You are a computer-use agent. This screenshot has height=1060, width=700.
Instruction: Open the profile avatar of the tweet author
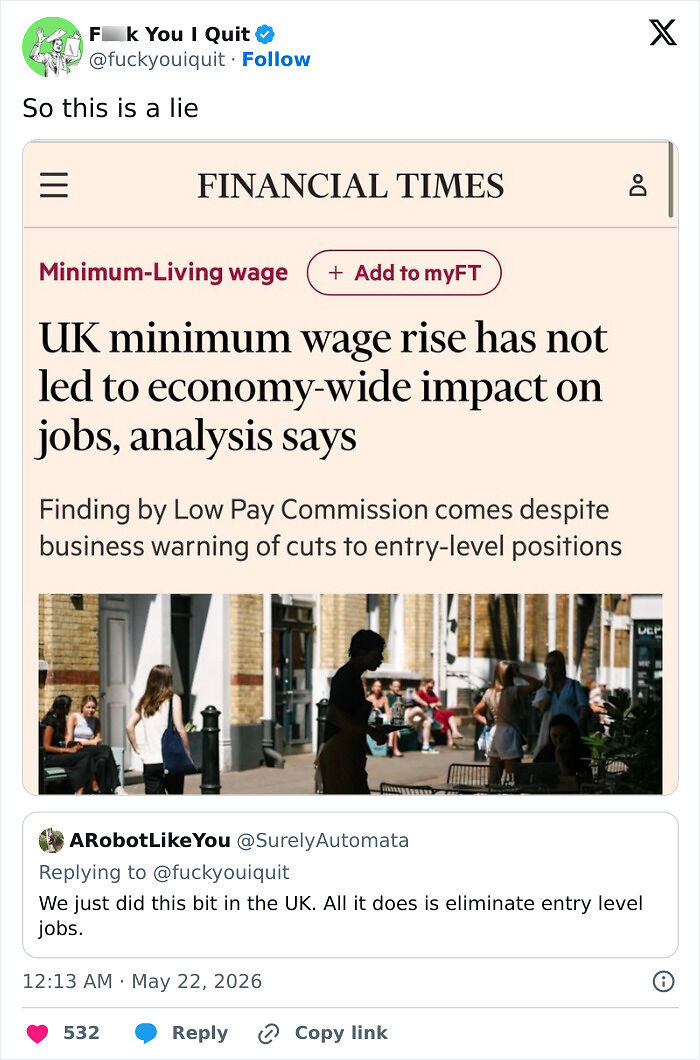pyautogui.click(x=52, y=47)
